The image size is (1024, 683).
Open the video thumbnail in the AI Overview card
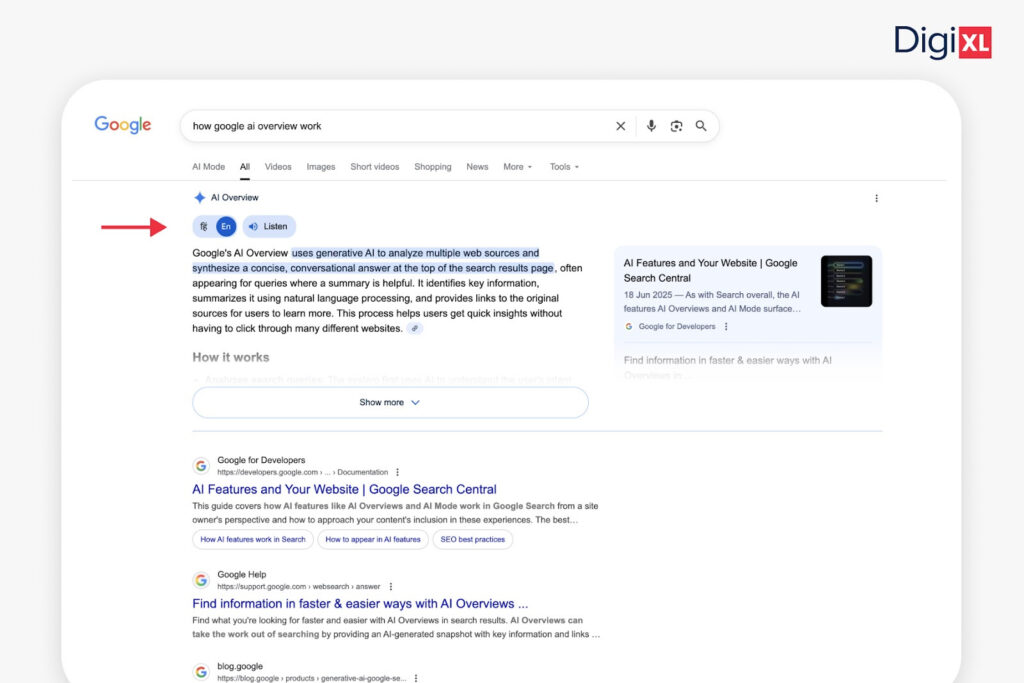point(846,281)
